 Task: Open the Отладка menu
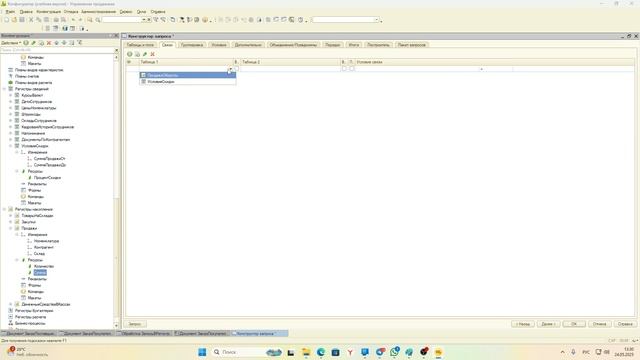coord(71,12)
